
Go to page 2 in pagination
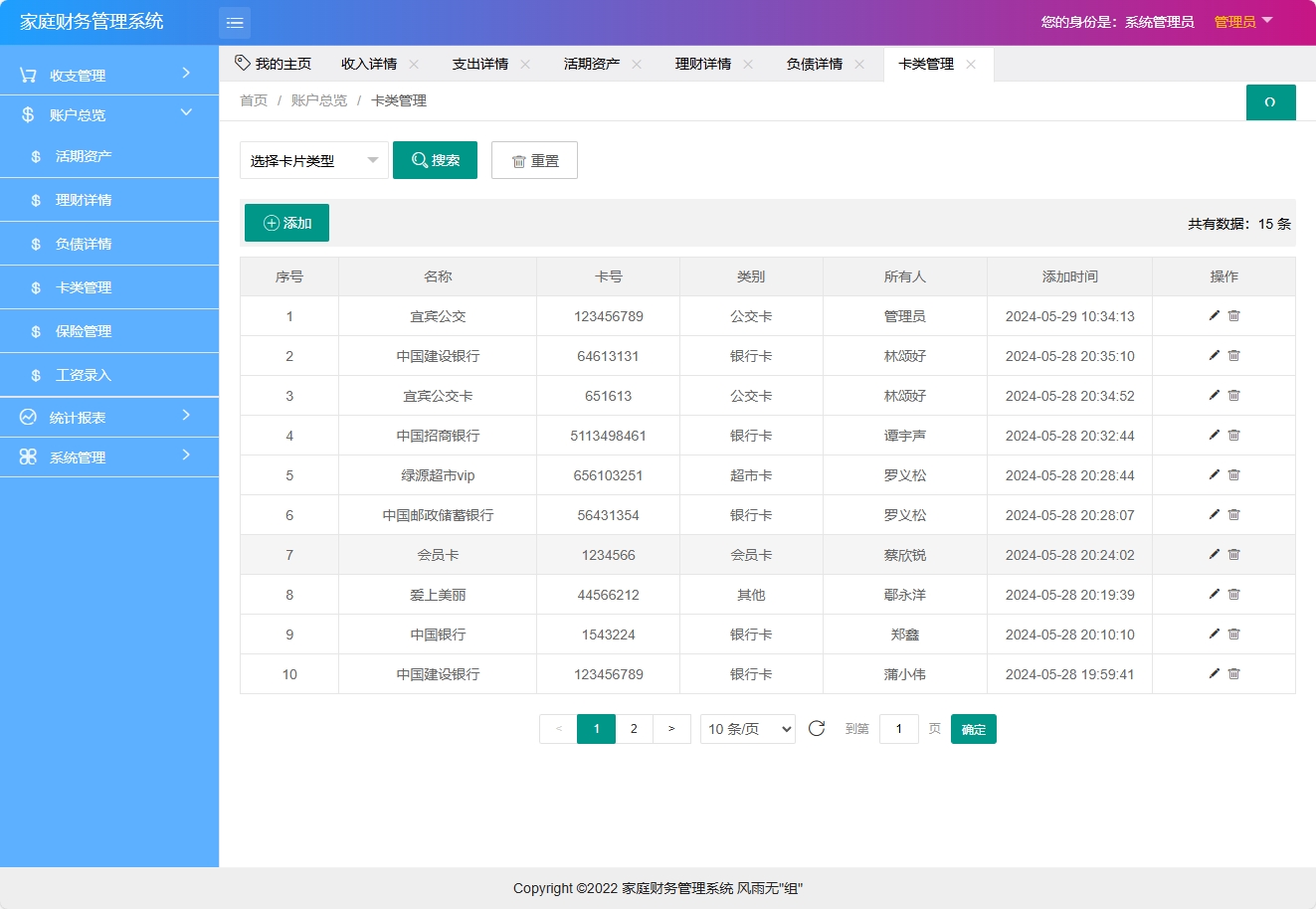click(634, 728)
